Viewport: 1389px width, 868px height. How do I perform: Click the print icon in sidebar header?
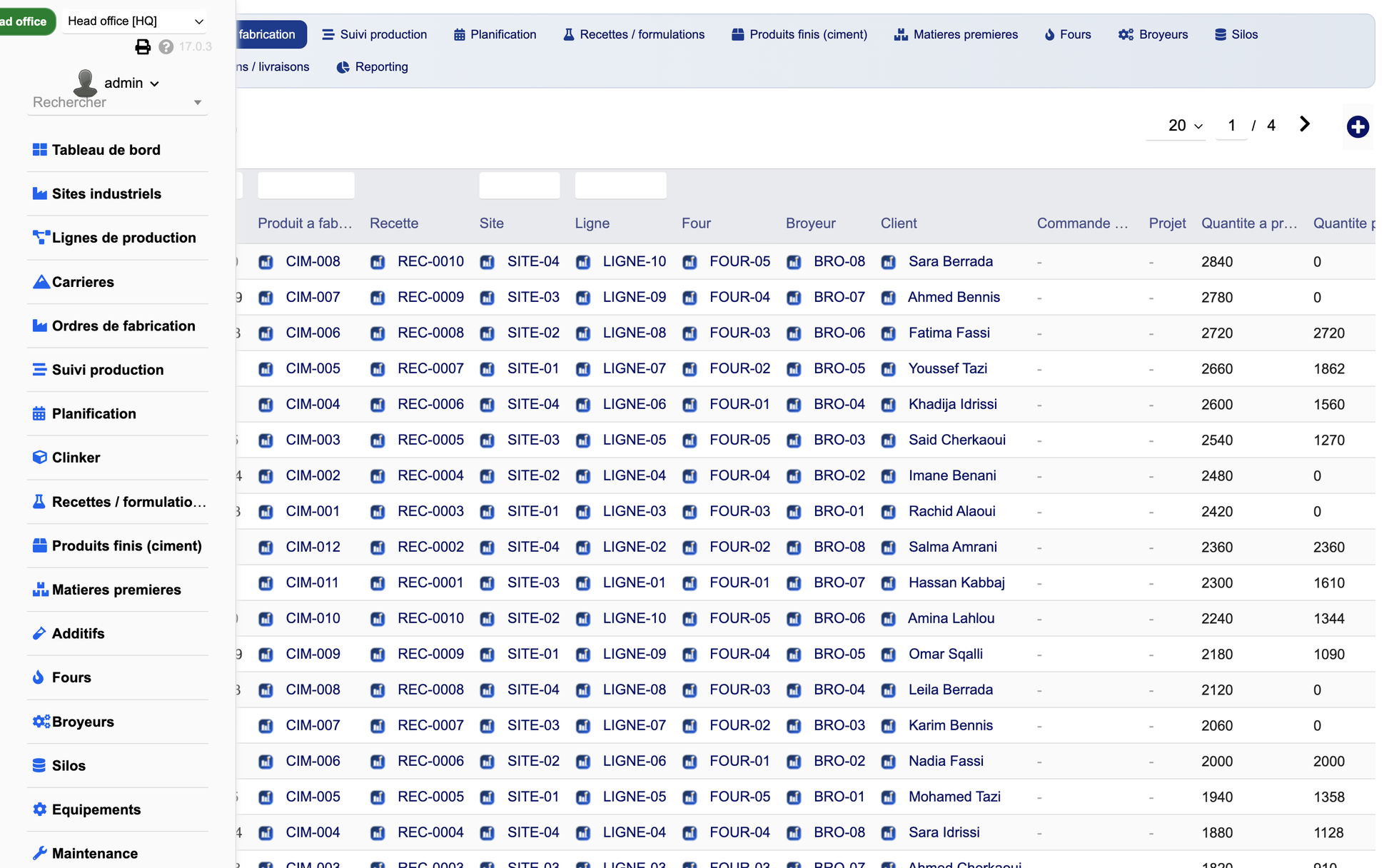[143, 47]
